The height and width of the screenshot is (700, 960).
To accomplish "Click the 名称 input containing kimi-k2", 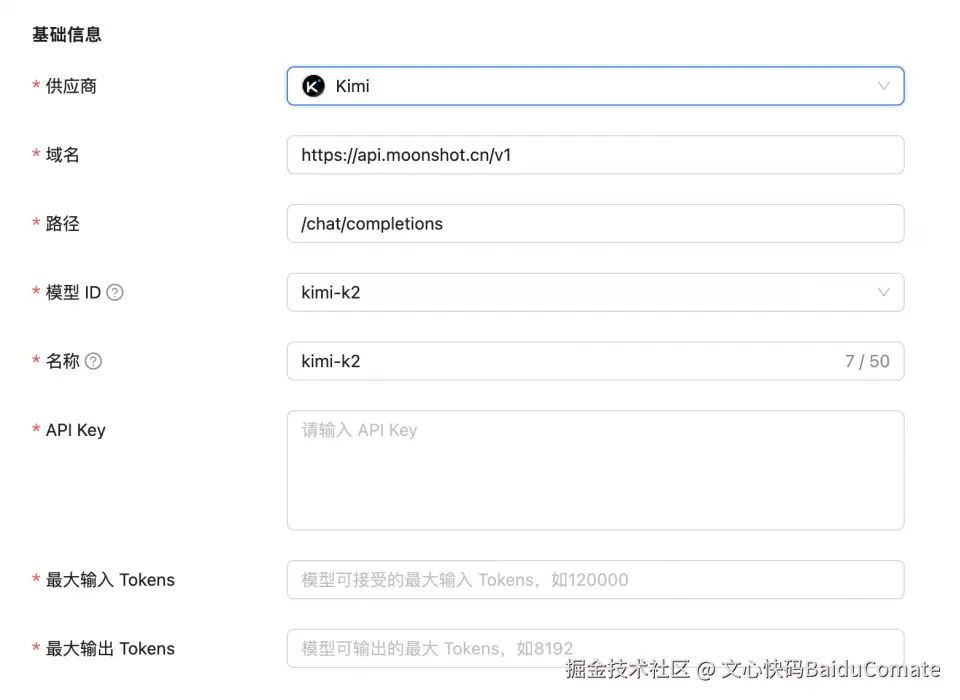I will click(560, 362).
